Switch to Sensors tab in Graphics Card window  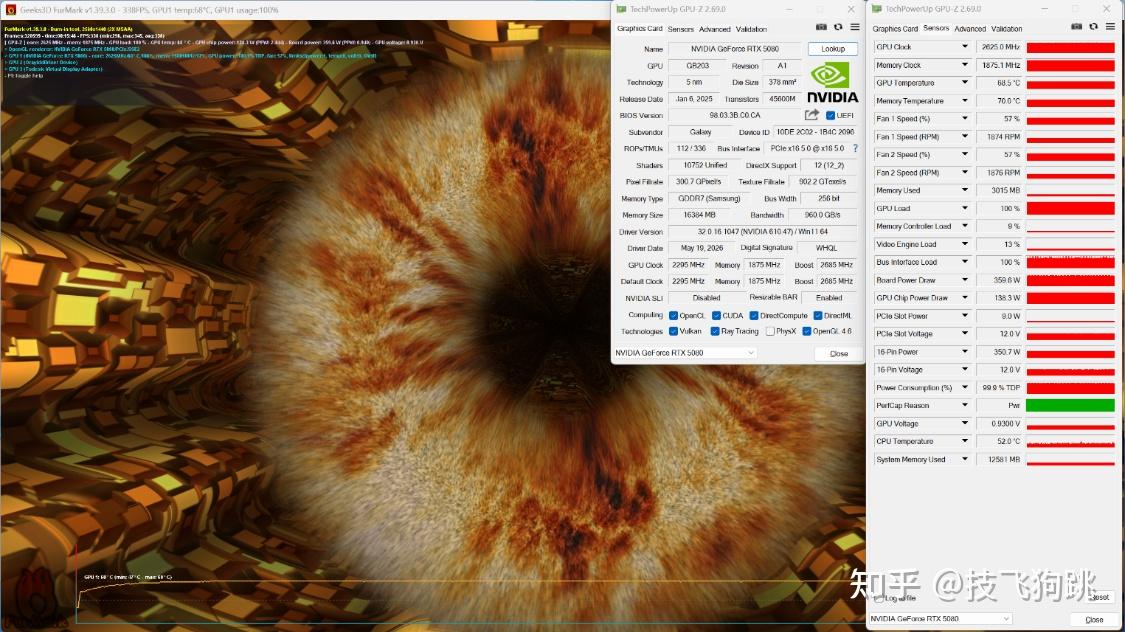680,29
